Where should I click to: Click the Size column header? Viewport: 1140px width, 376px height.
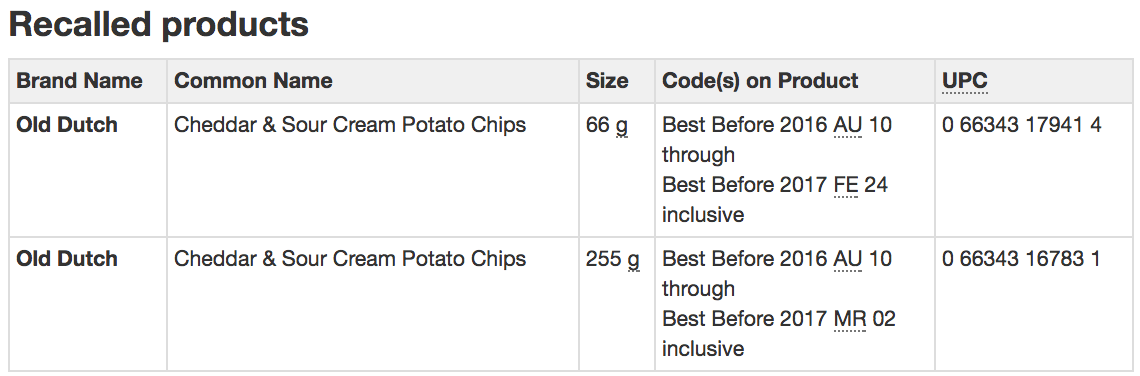coord(607,81)
